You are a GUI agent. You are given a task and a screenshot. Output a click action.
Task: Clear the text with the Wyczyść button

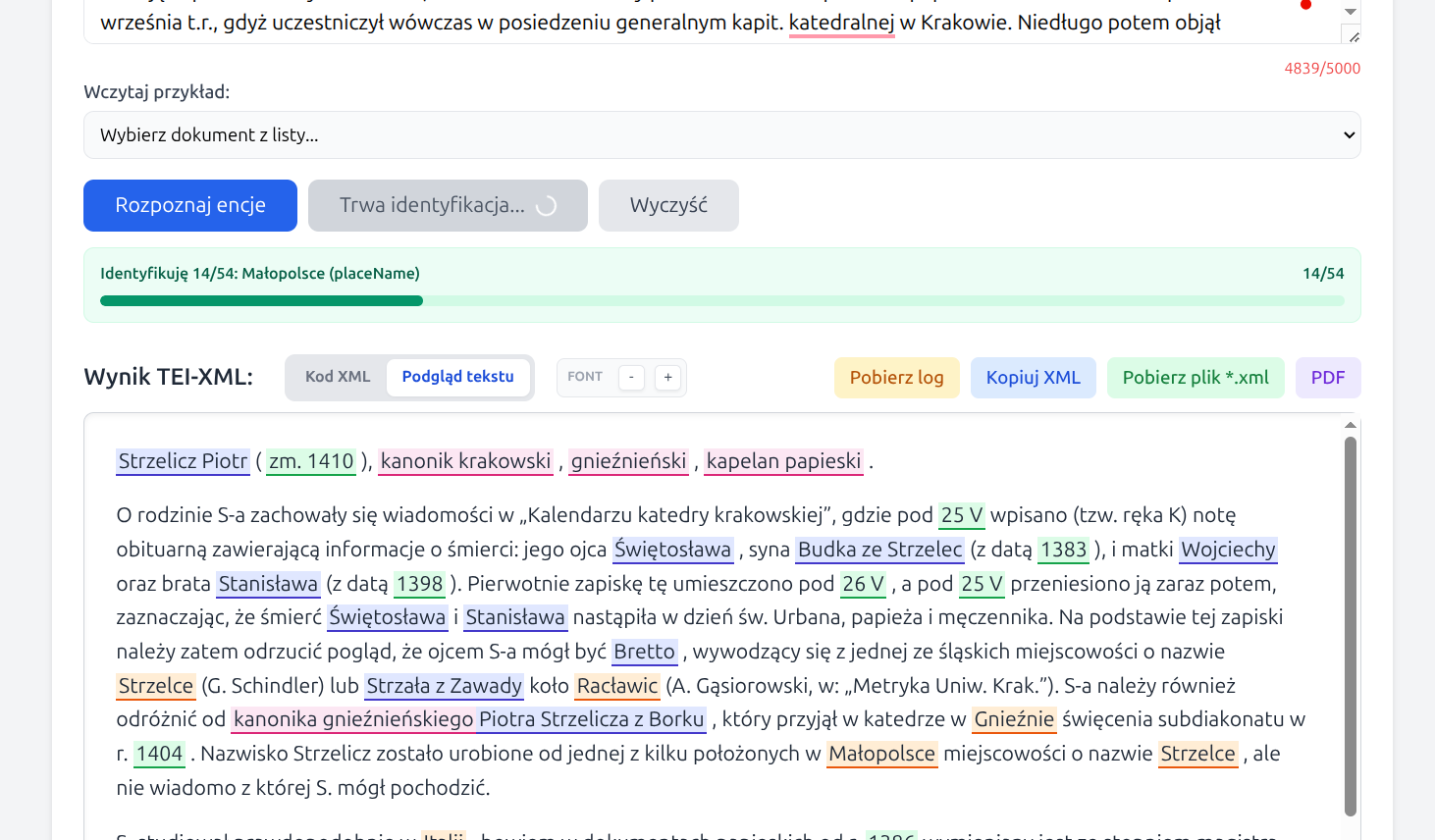[668, 205]
